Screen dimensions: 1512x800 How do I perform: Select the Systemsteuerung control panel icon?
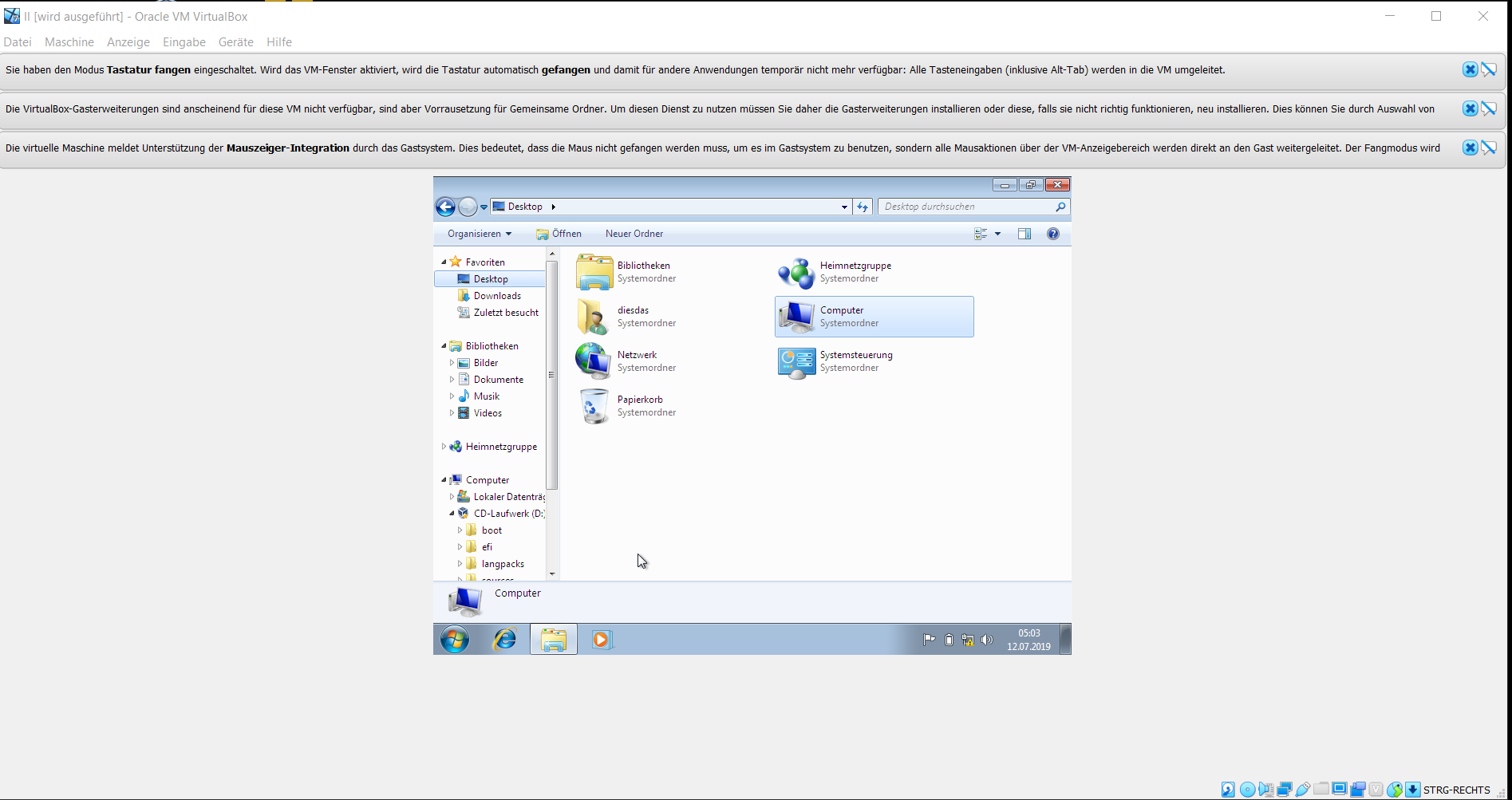(797, 361)
